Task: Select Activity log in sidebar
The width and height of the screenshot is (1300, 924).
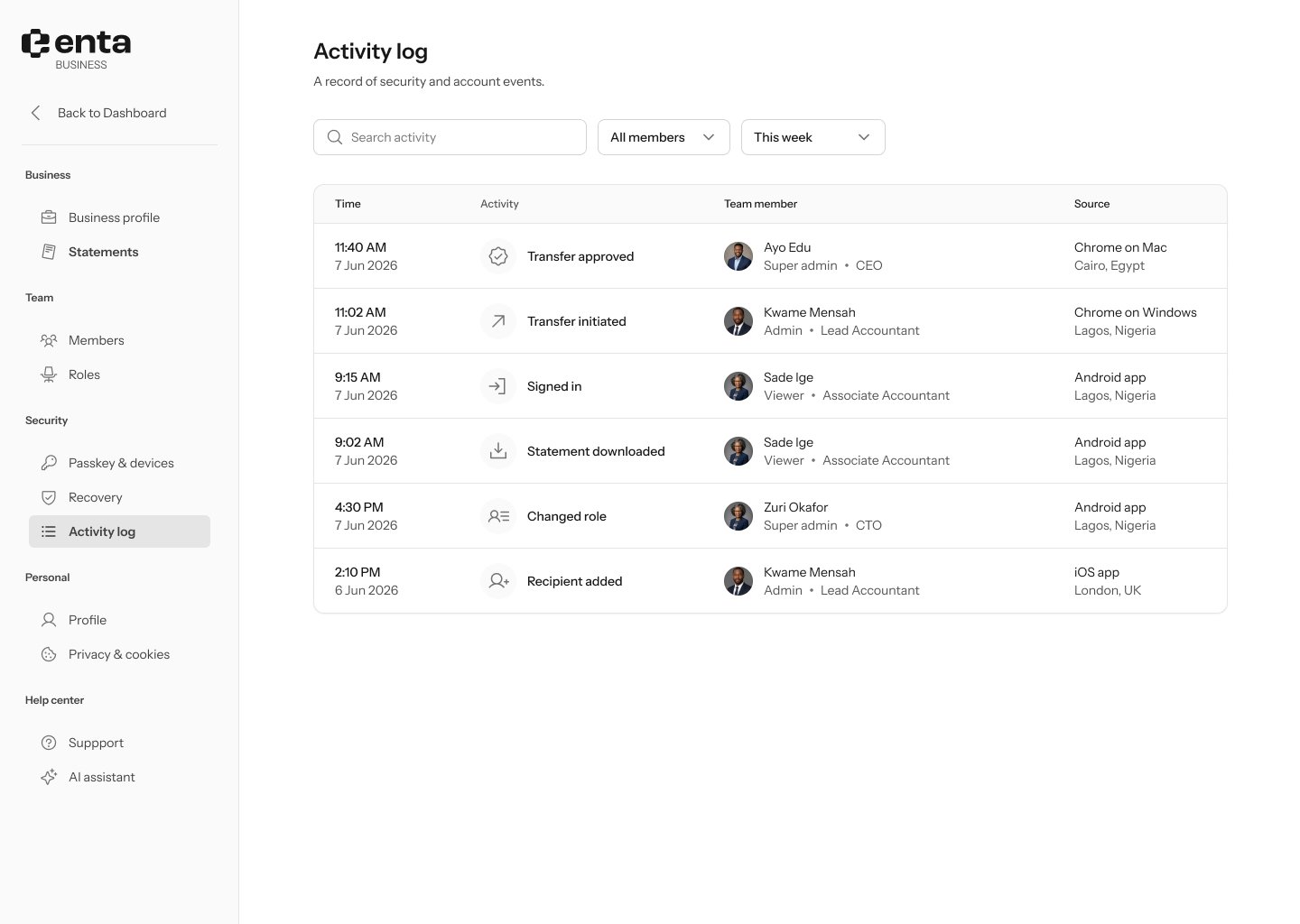Action: pos(119,531)
